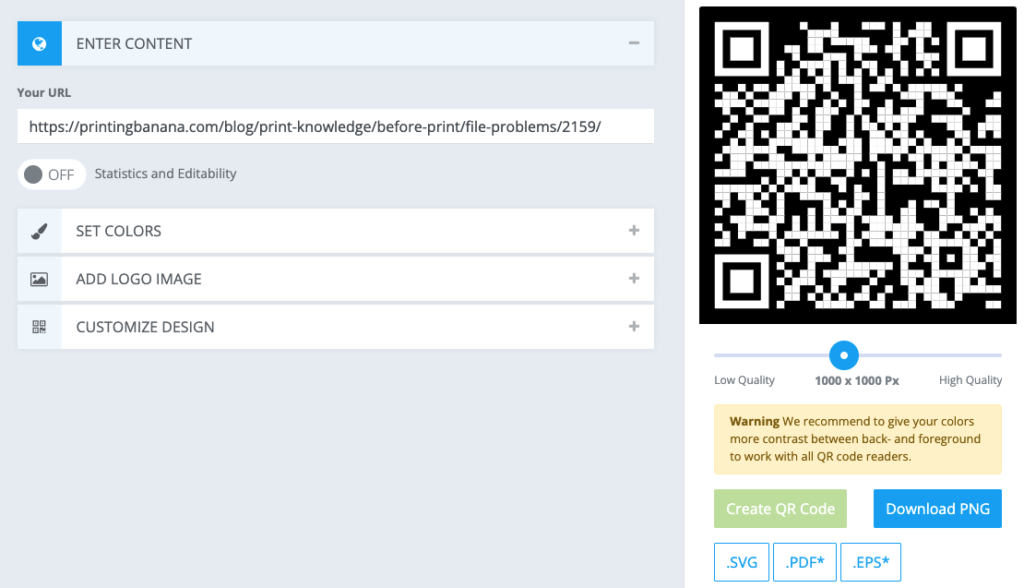
Task: Click the contrast Warning message box
Action: point(857,439)
